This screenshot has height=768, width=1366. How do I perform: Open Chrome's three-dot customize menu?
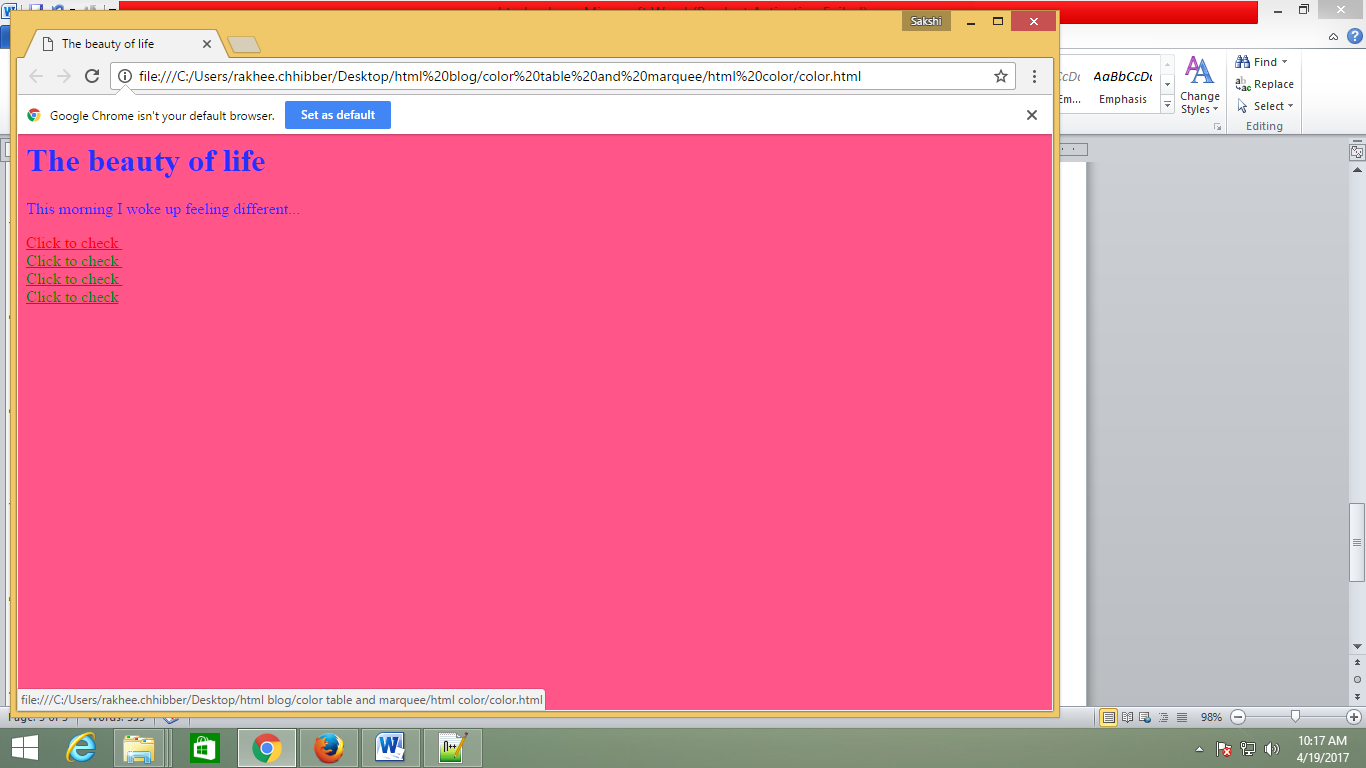coord(1034,75)
